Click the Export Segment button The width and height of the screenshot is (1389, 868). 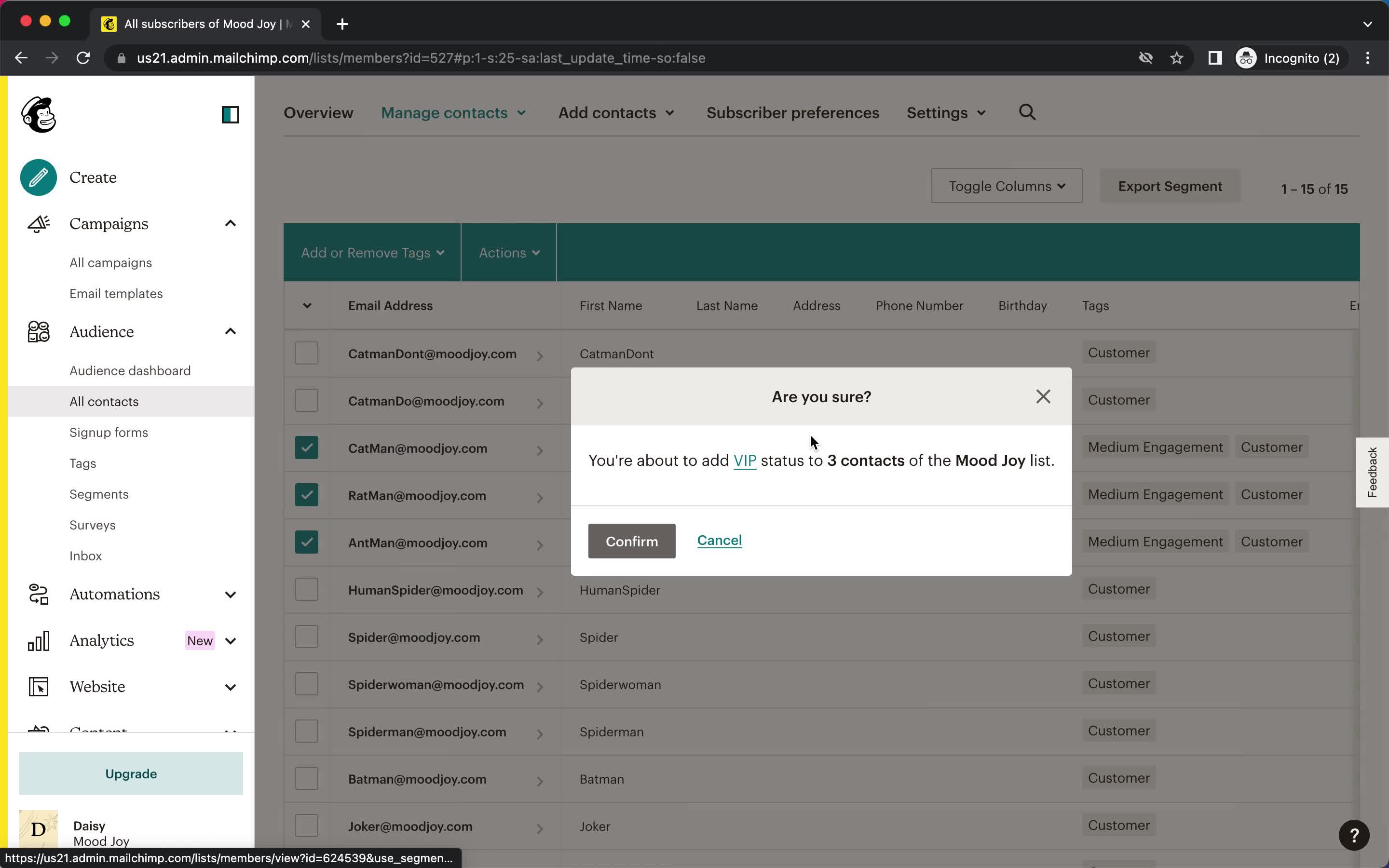1170,186
